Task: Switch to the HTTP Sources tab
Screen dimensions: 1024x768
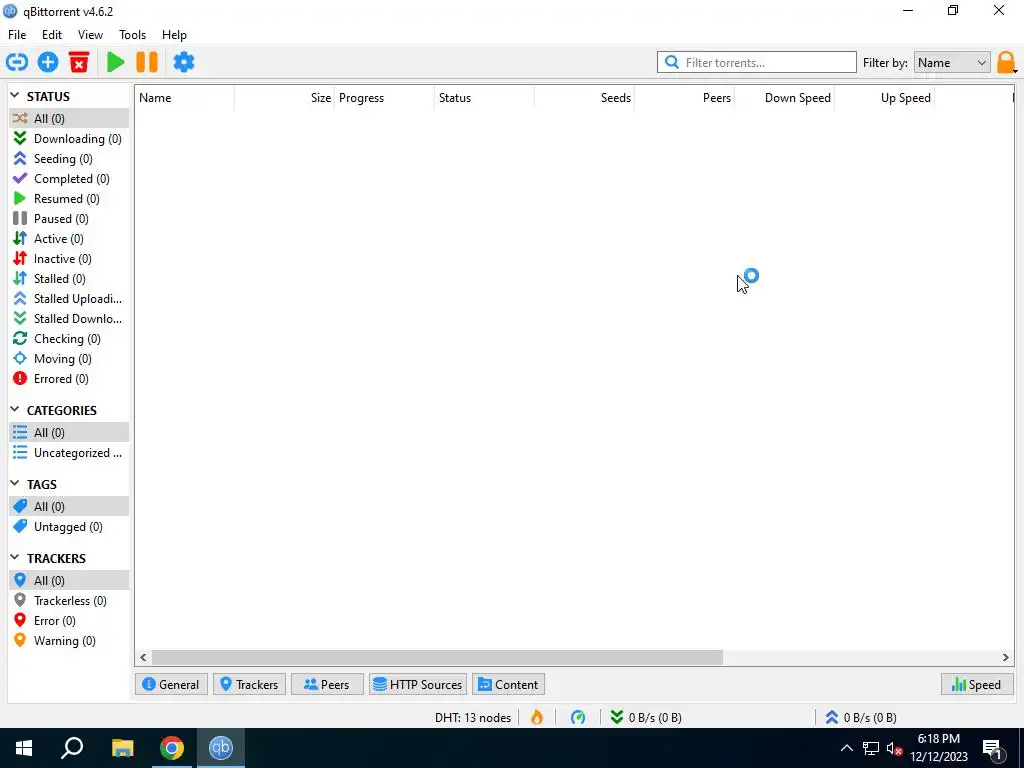Action: click(x=418, y=684)
